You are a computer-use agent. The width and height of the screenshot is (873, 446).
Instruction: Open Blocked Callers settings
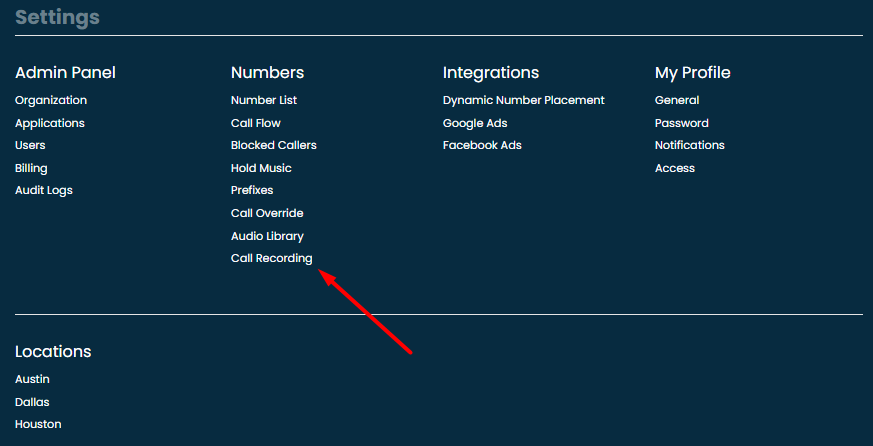click(x=274, y=145)
